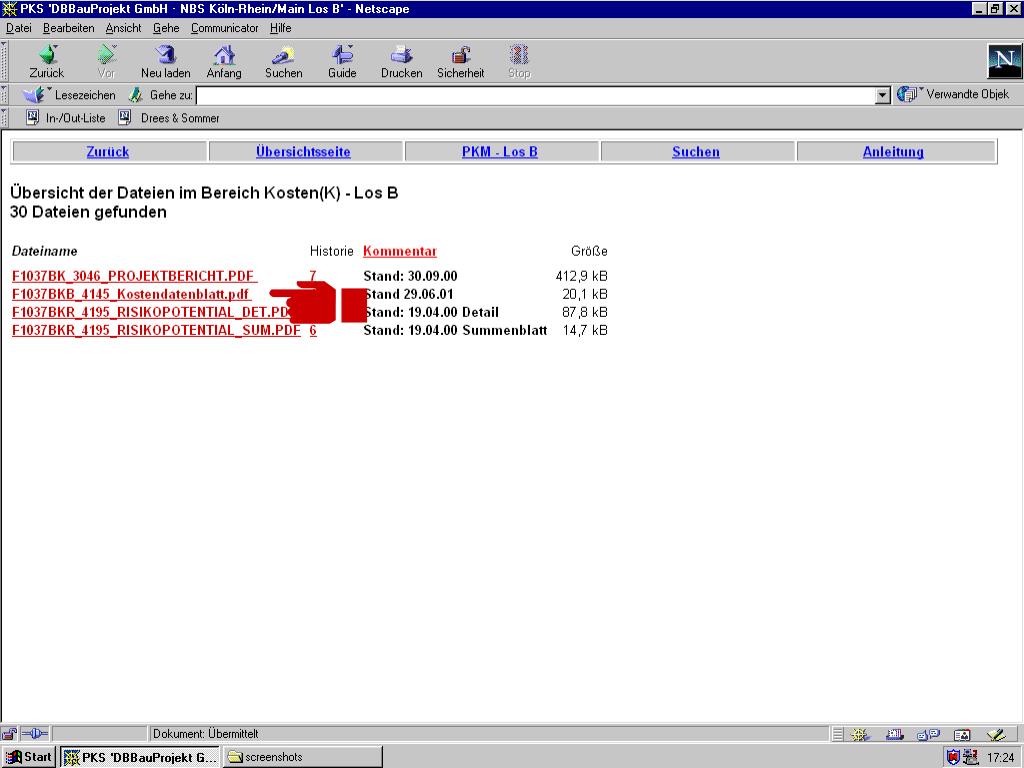The image size is (1024, 768).
Task: Click the Dateiname column header
Action: point(44,251)
